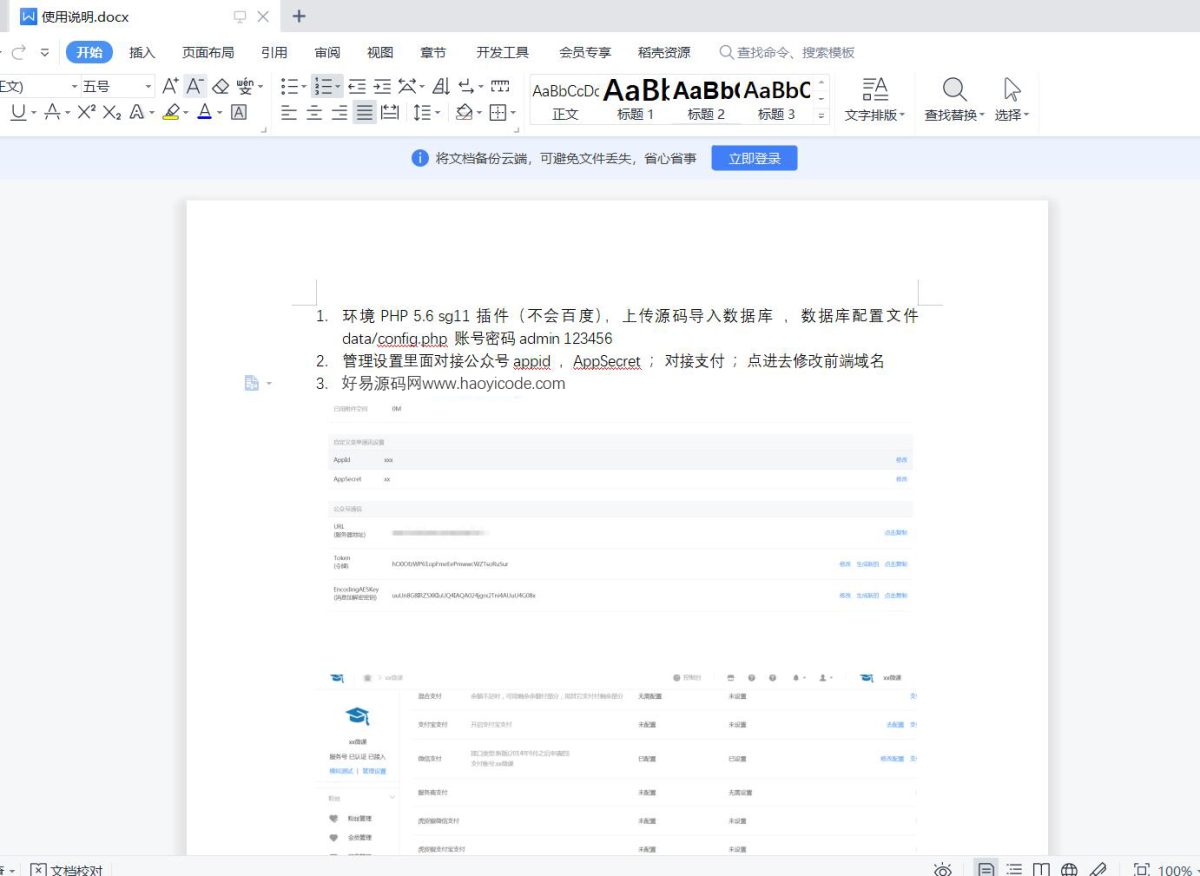This screenshot has width=1200, height=876.
Task: Click the tab stops ruler icon
Action: [x=500, y=87]
